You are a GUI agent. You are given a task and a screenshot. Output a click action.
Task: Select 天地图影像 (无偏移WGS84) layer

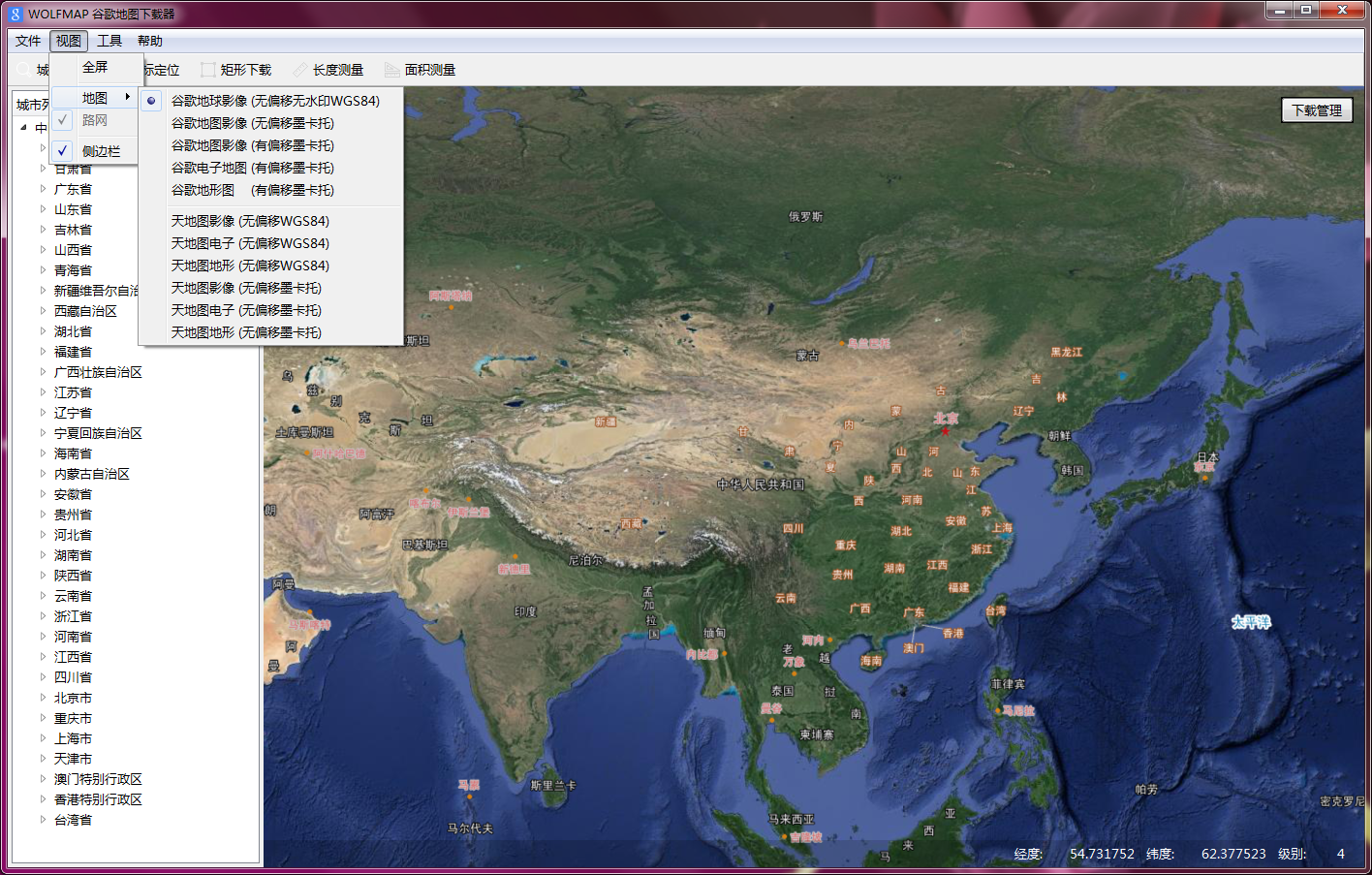coord(251,220)
